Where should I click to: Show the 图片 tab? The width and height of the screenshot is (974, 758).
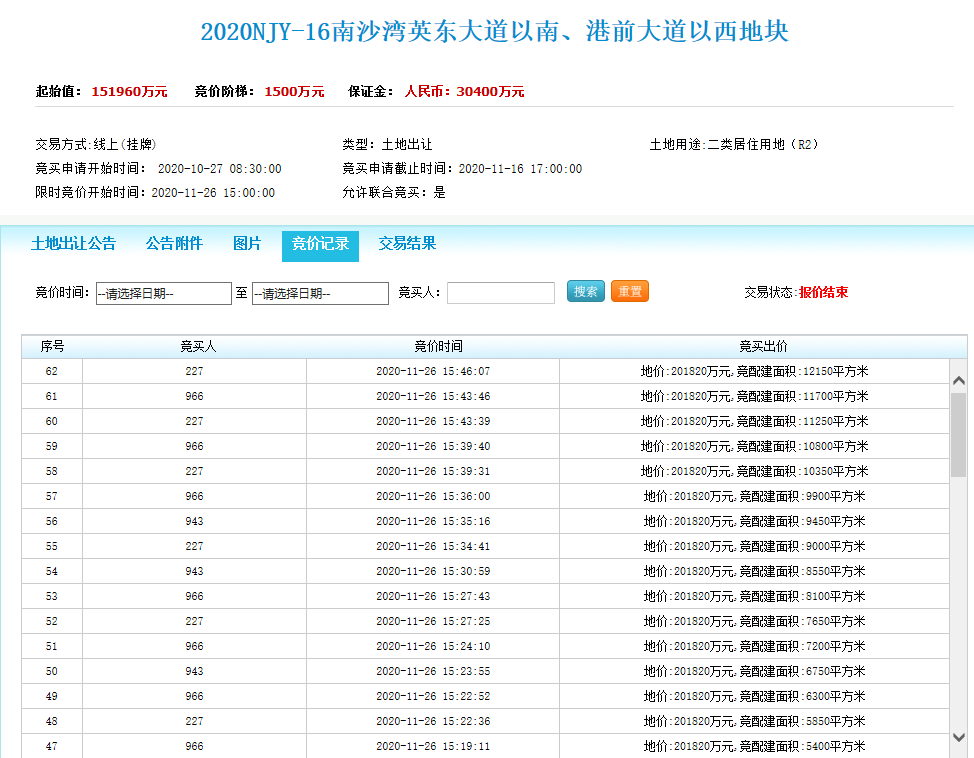coord(247,244)
